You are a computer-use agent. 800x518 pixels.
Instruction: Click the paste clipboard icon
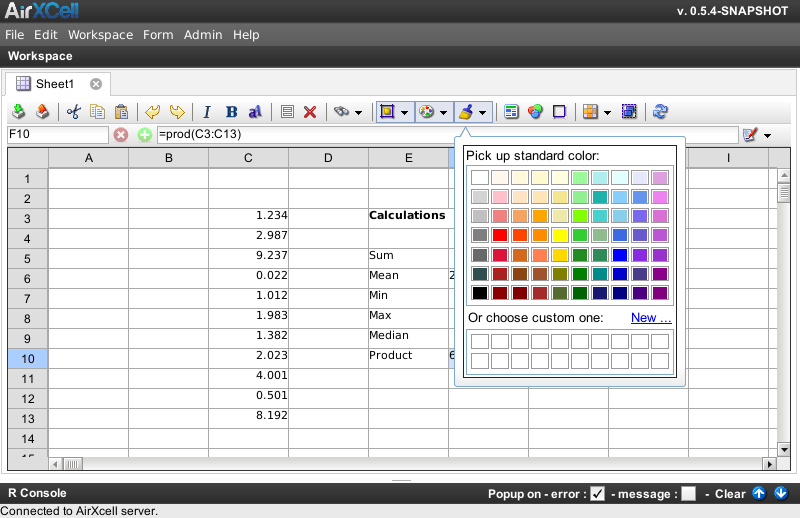121,112
